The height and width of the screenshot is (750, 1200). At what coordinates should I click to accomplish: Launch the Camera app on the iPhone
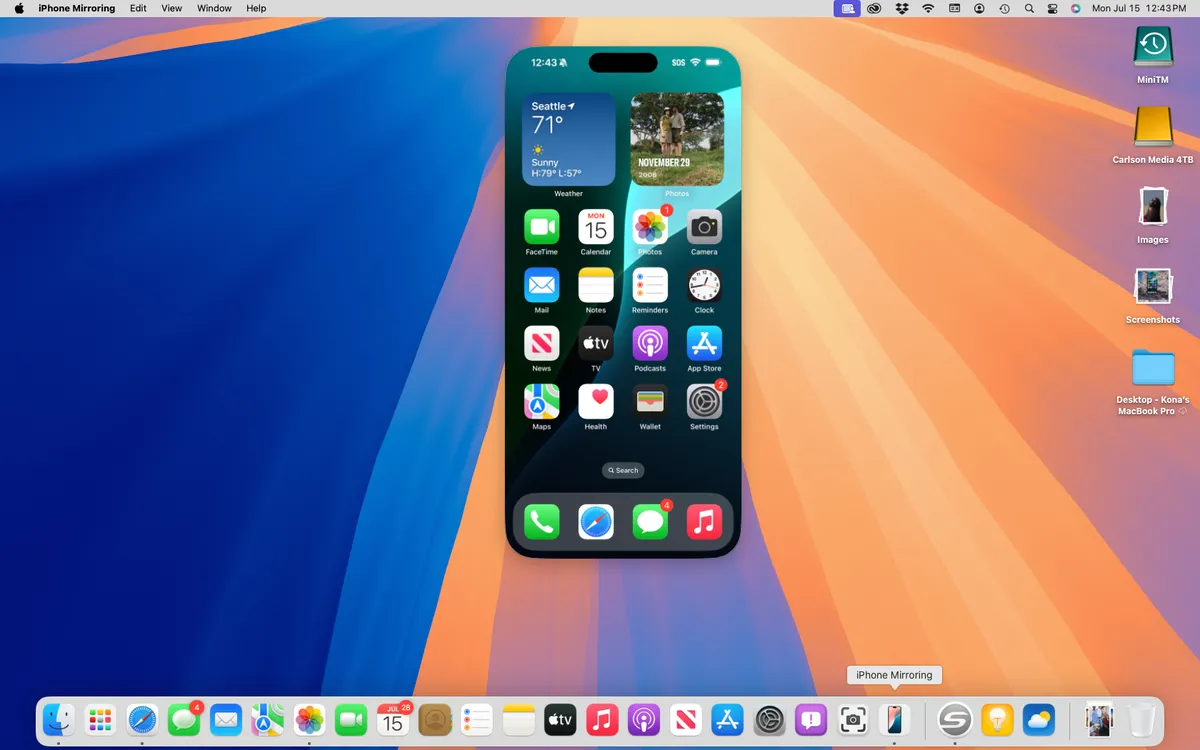704,227
